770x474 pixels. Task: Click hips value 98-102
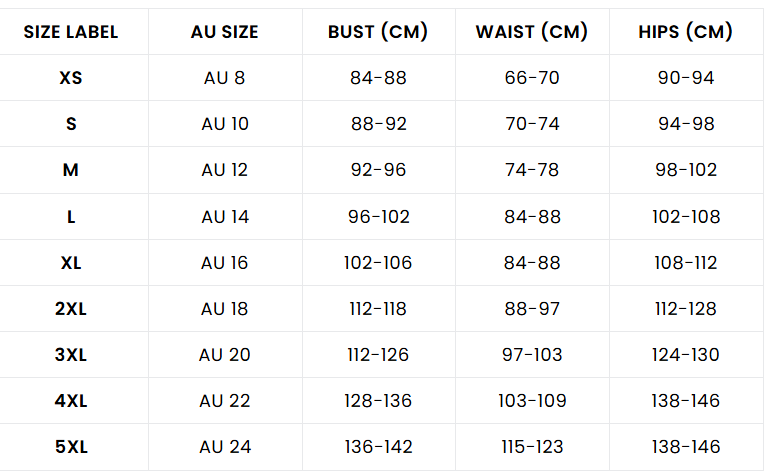(x=686, y=170)
